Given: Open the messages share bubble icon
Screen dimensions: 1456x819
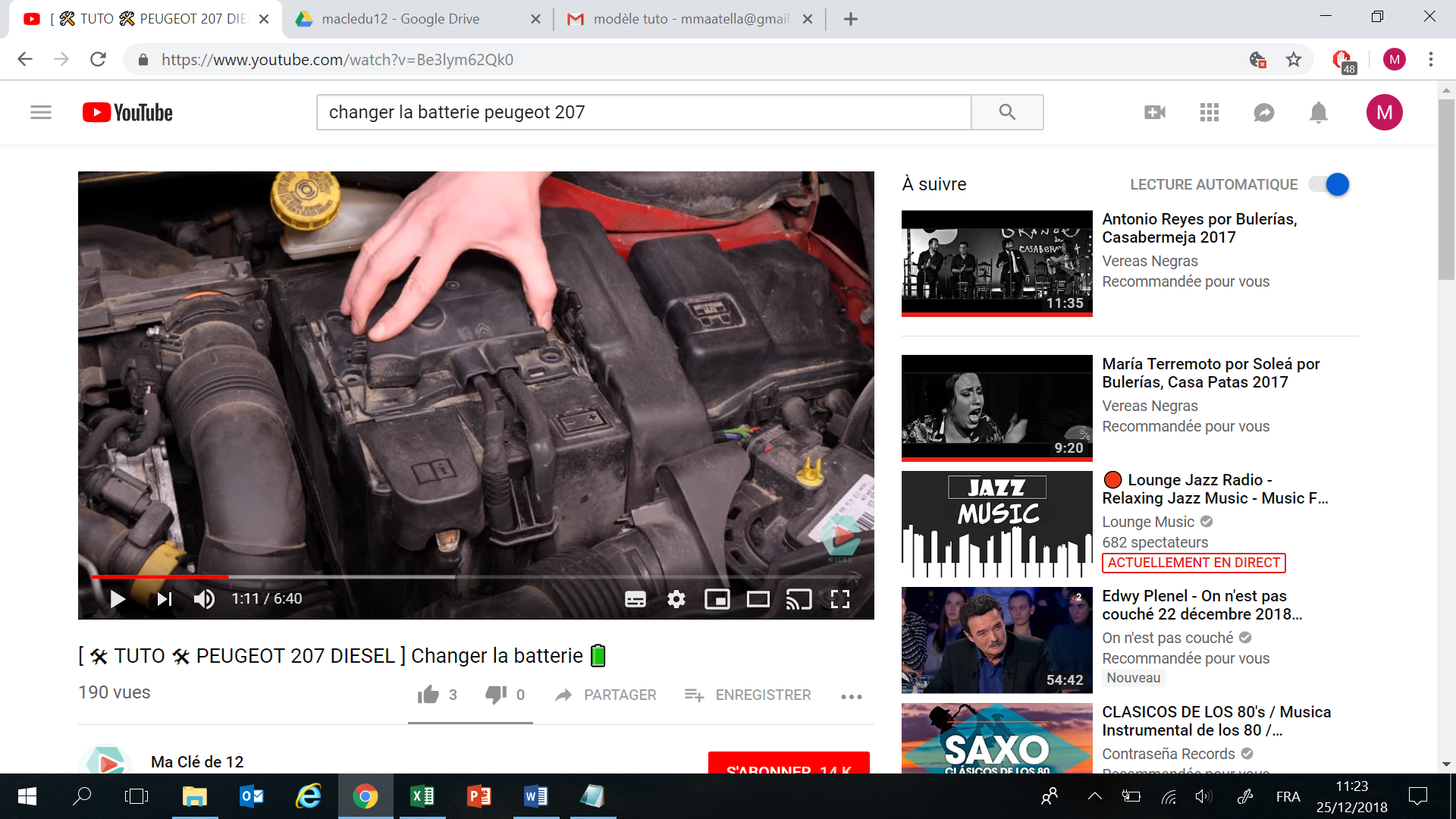Looking at the screenshot, I should [x=1264, y=112].
